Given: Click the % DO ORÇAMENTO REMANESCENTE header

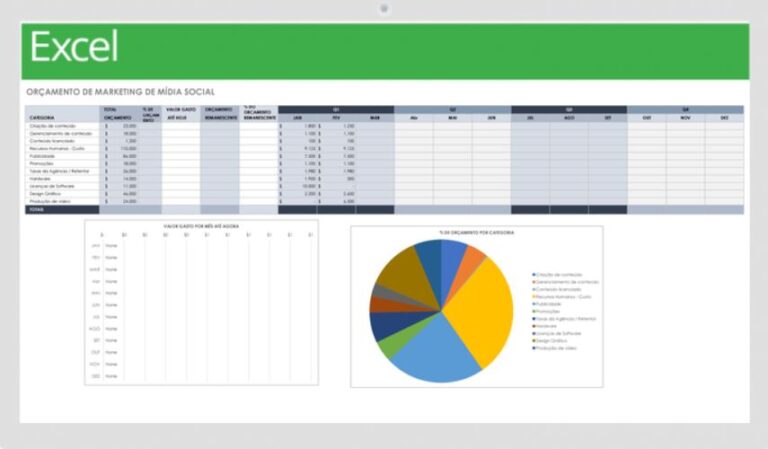Looking at the screenshot, I should [x=259, y=114].
